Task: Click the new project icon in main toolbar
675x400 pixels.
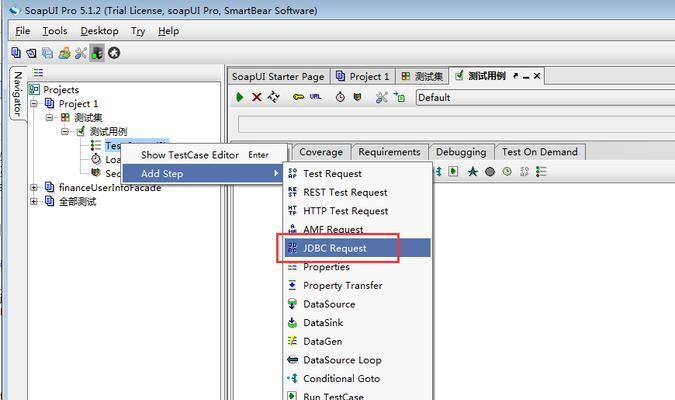Action: tap(16, 53)
